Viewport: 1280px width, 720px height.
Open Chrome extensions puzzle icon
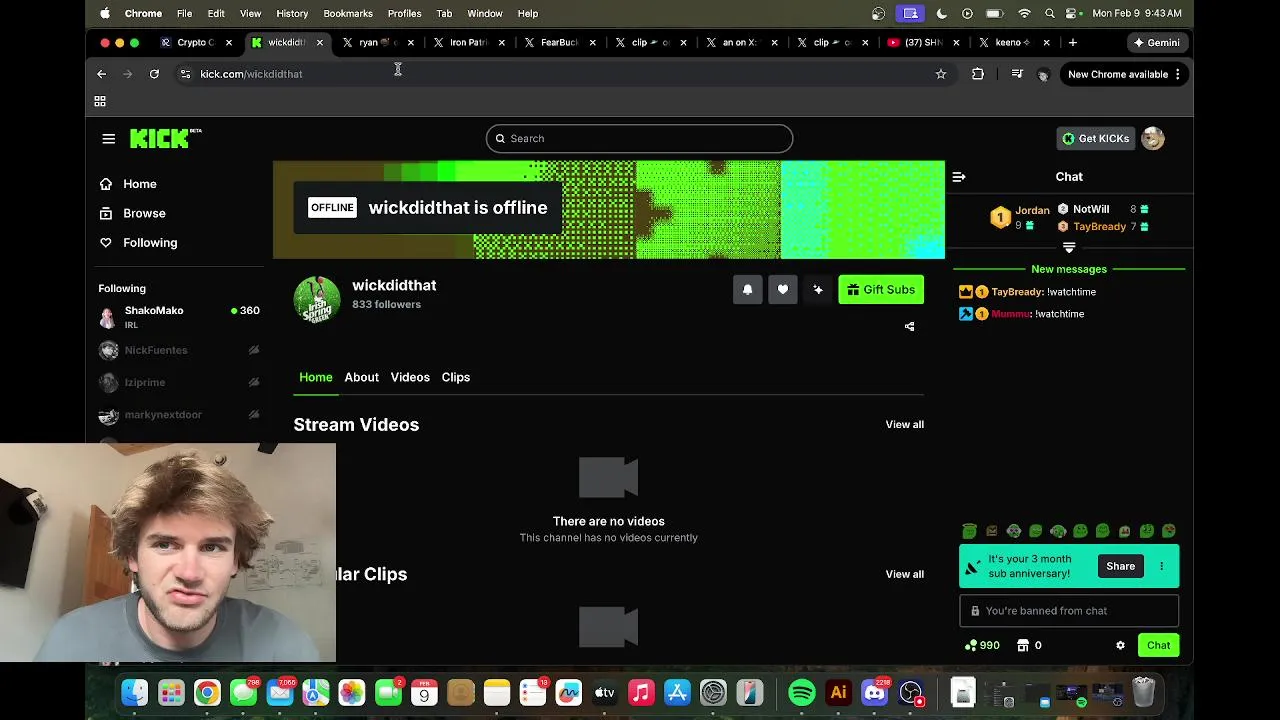pos(978,74)
